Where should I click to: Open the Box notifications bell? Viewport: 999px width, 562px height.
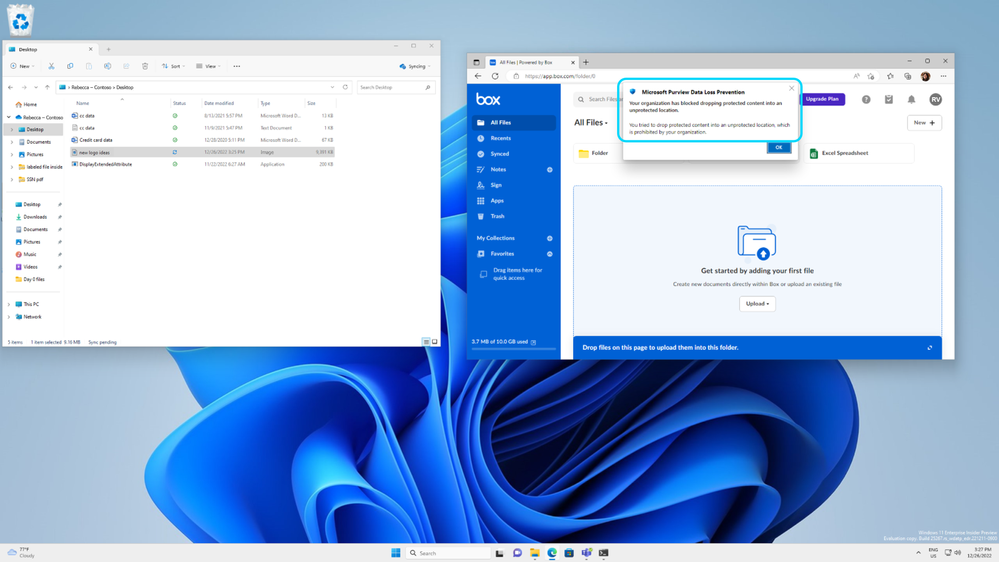click(911, 99)
